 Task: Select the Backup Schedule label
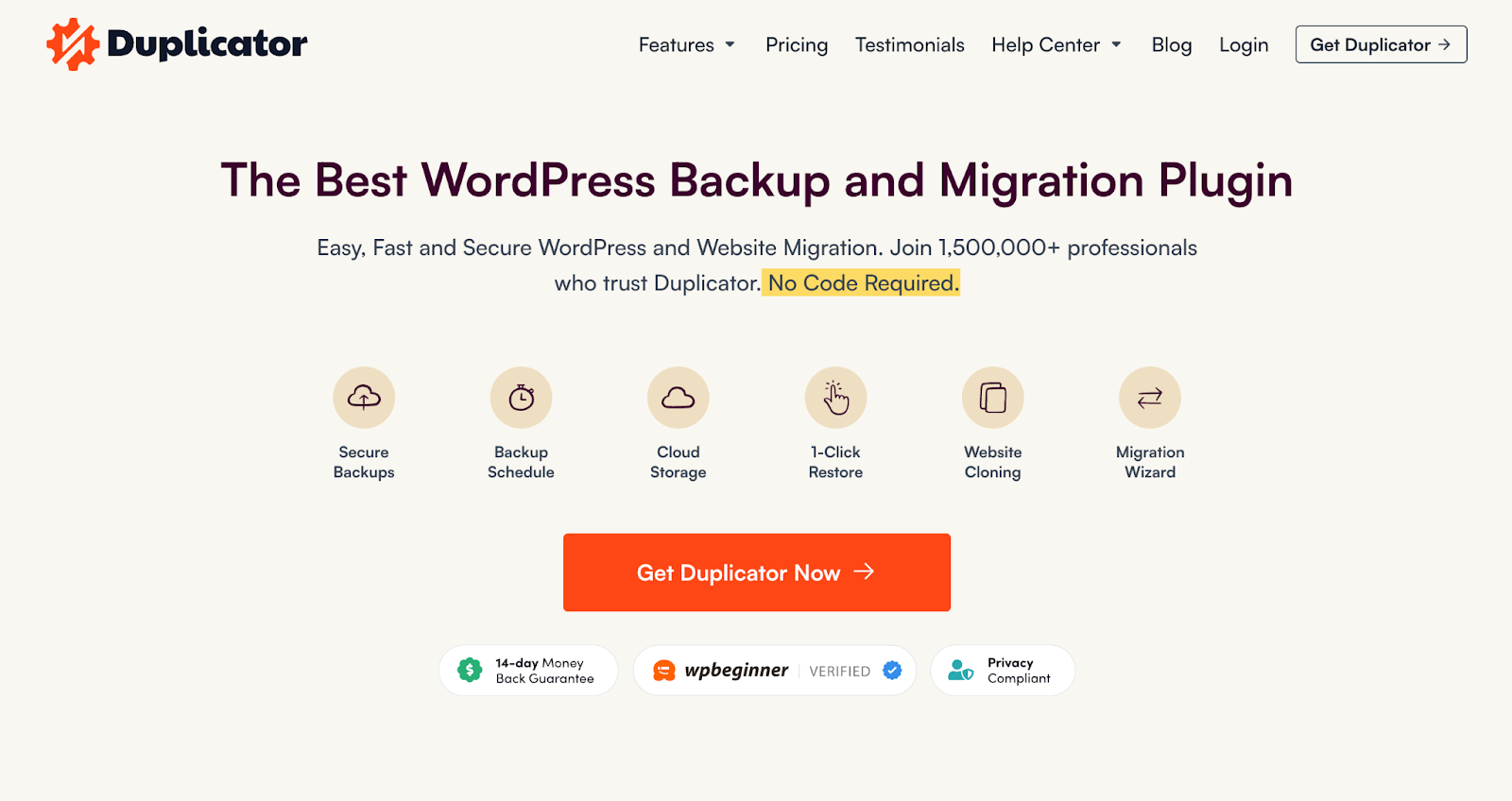tap(521, 462)
